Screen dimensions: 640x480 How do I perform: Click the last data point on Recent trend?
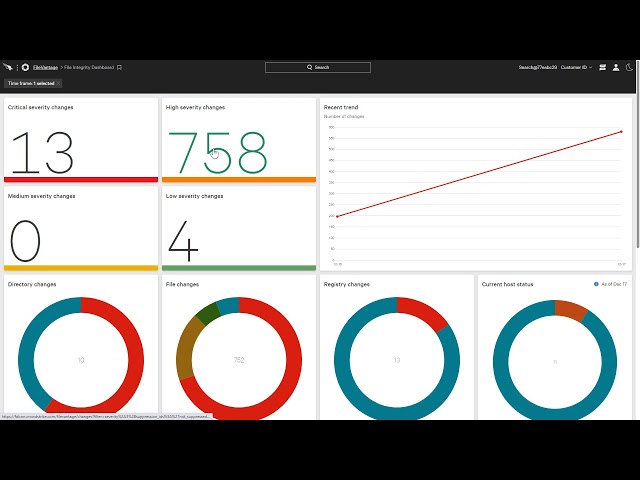coord(621,132)
